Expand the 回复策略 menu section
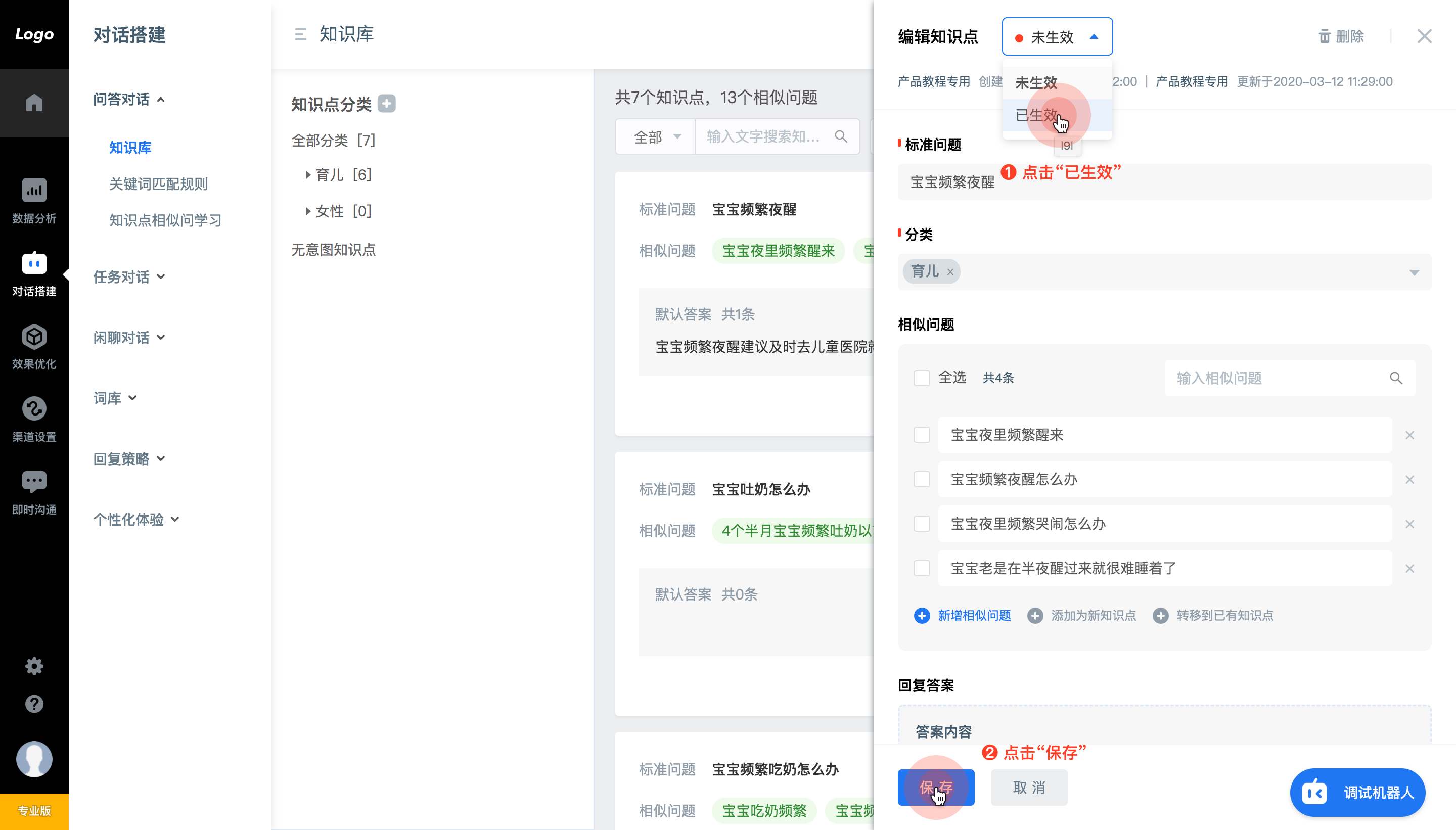Viewport: 1456px width, 830px height. (129, 458)
